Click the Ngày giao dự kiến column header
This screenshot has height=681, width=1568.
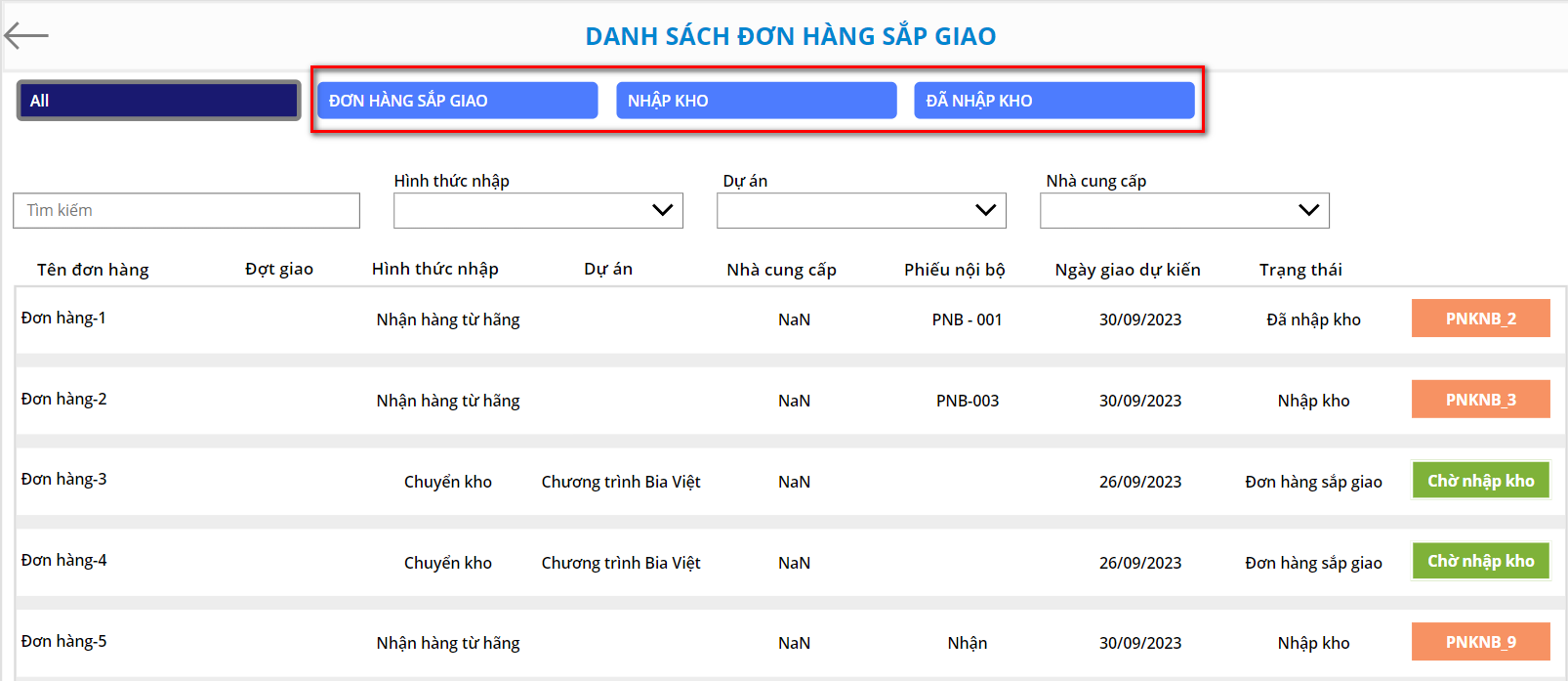point(1128,270)
